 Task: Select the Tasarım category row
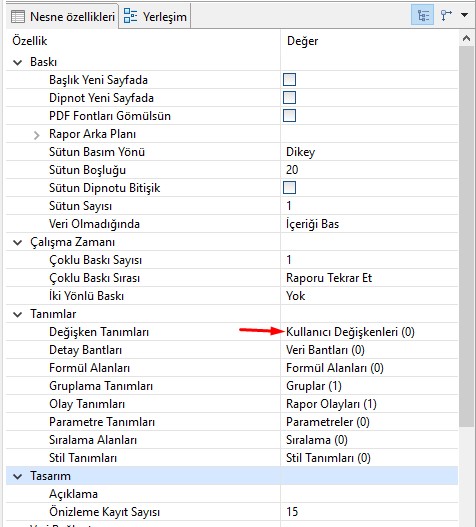(232, 476)
